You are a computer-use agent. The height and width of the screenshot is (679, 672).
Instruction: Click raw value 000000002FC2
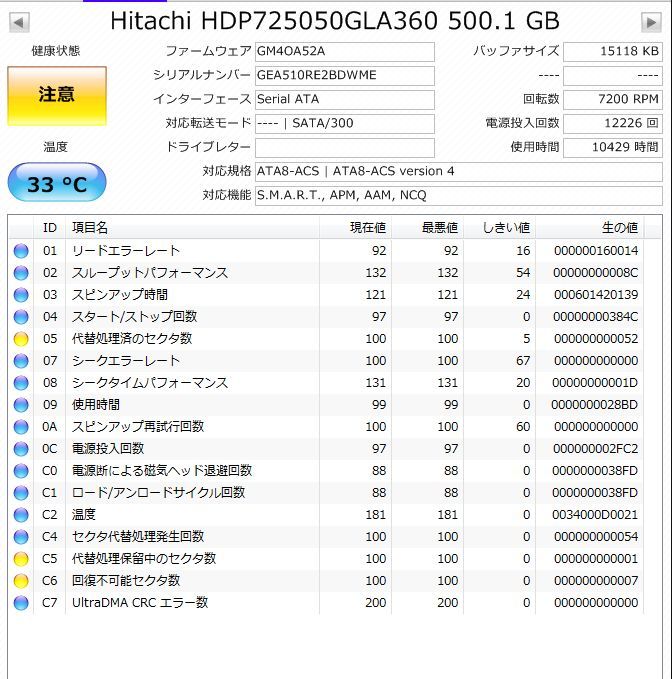(x=595, y=449)
